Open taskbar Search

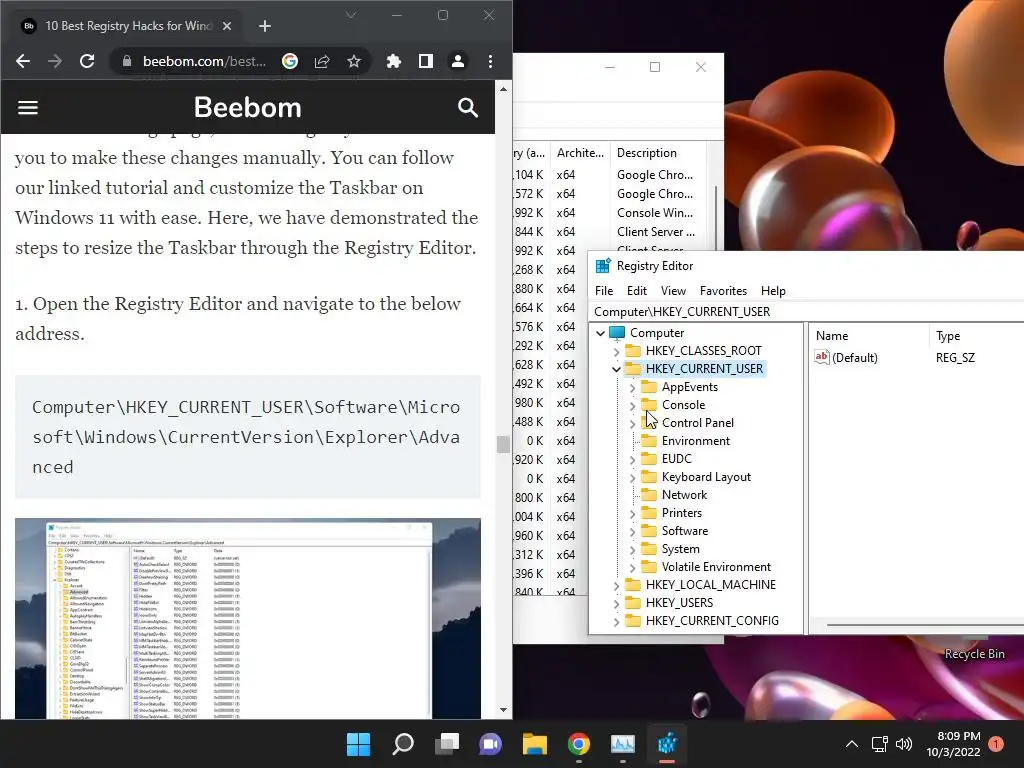[x=403, y=744]
